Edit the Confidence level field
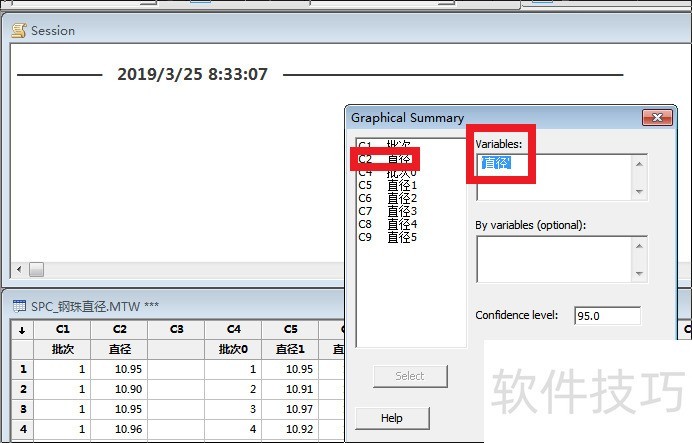Screen dimensions: 692x443 (607, 316)
